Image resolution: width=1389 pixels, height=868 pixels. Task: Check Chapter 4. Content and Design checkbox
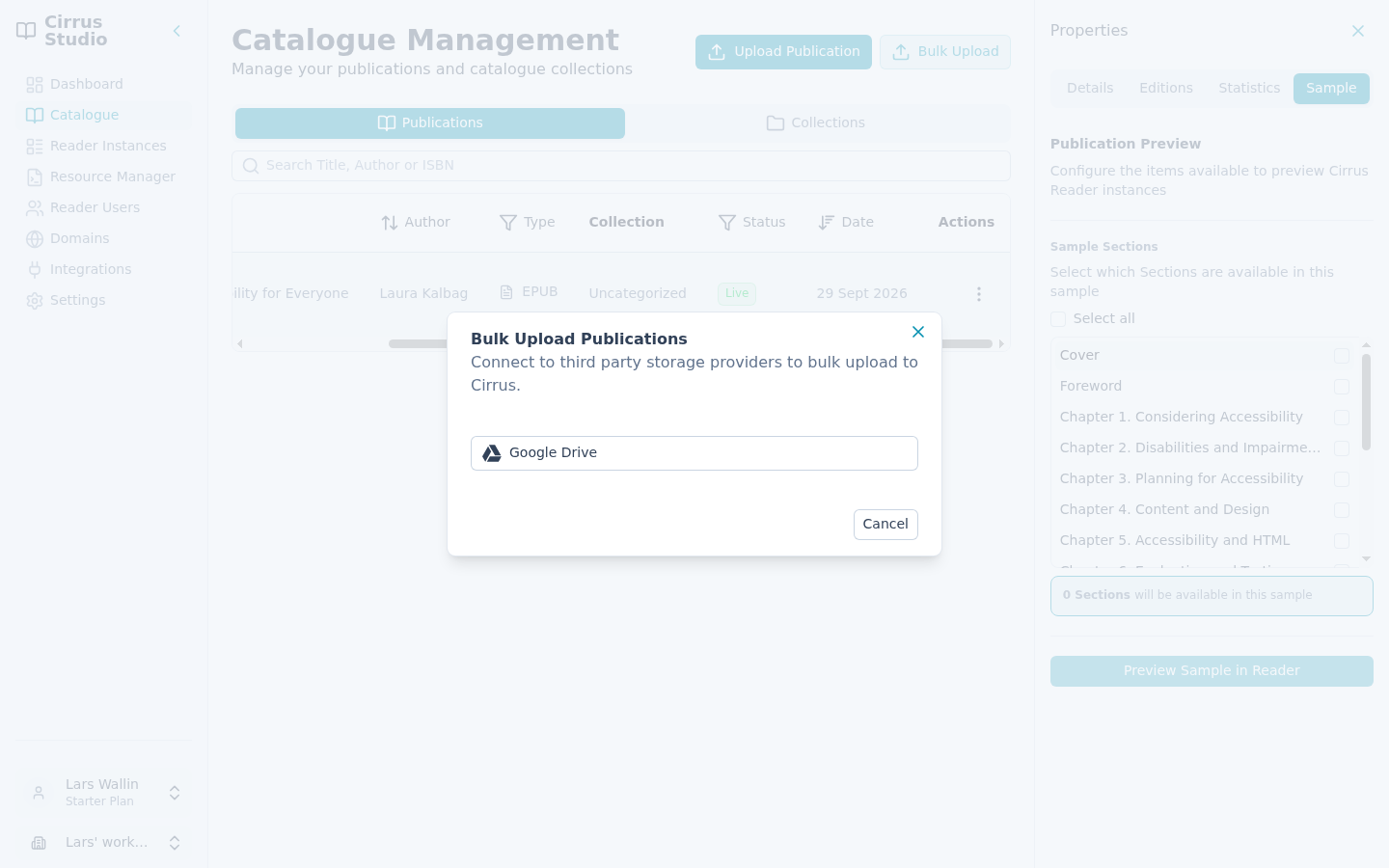coord(1342,510)
